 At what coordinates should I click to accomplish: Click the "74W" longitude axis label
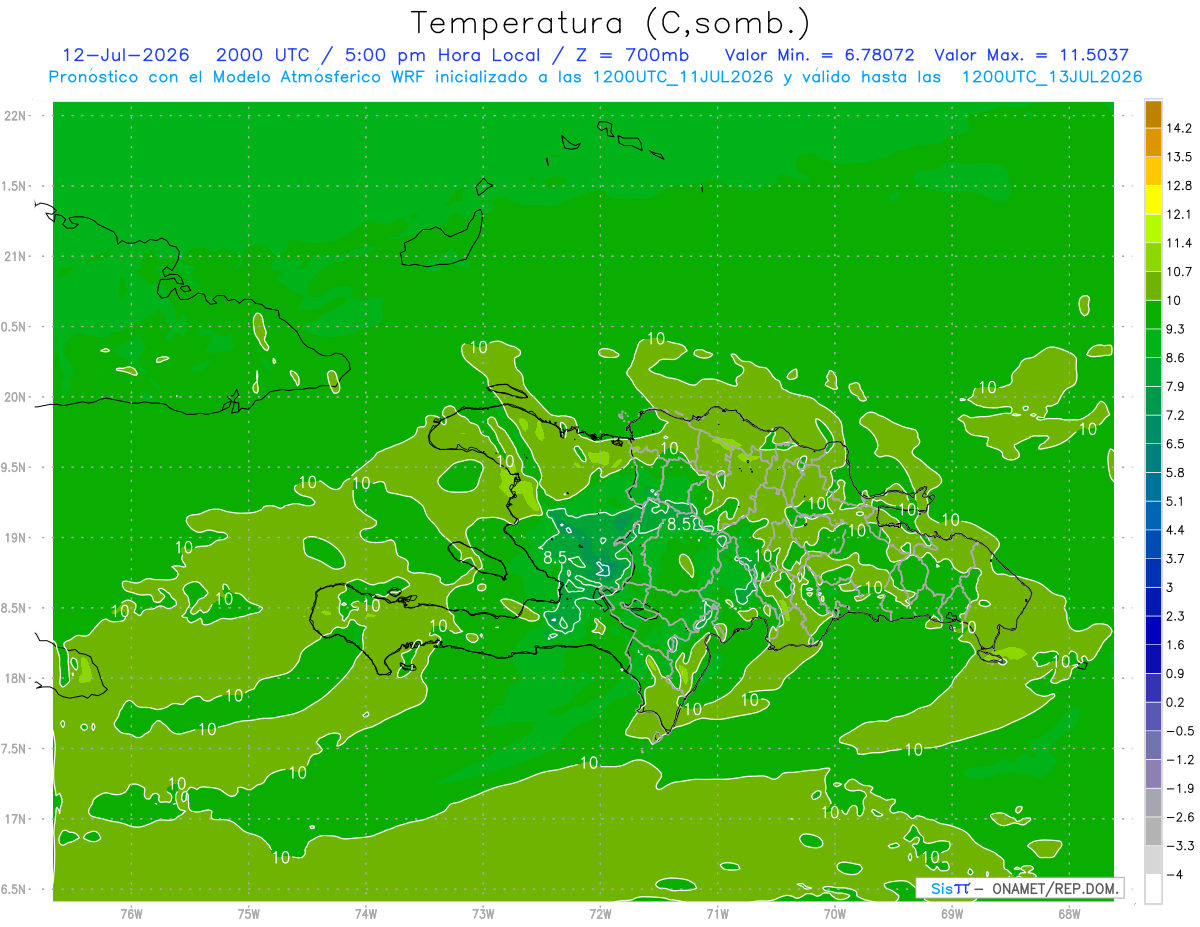pyautogui.click(x=366, y=914)
